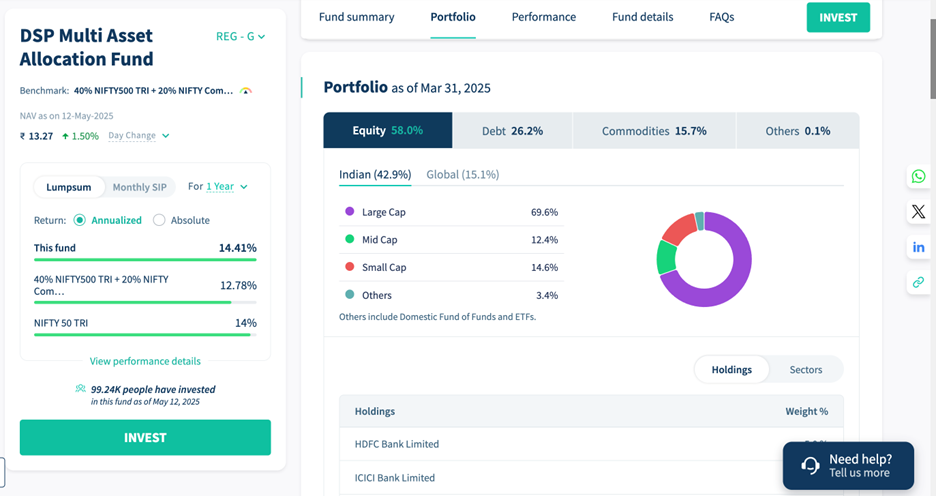Select the Annualized return radio button
936x496 pixels.
click(80, 220)
